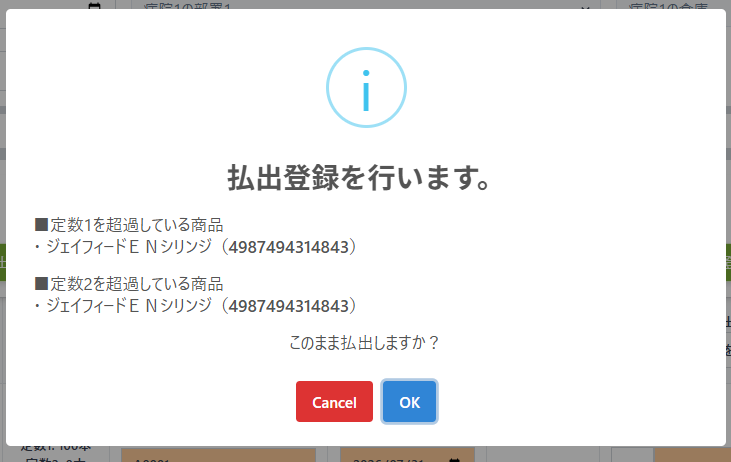731x462 pixels.
Task: Confirm the dispensing with the OK button
Action: point(409,401)
